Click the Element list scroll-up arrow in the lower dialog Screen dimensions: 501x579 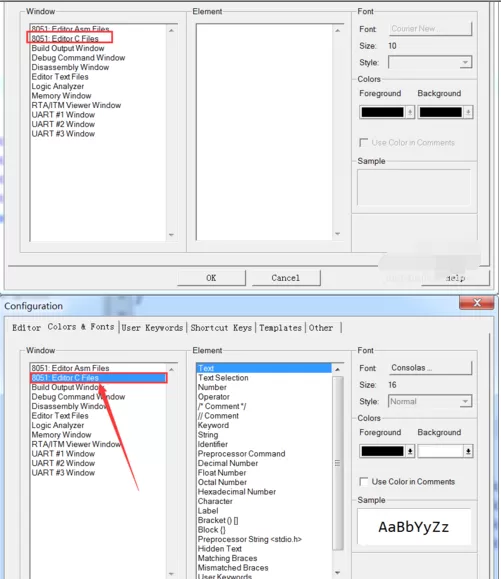(x=337, y=369)
